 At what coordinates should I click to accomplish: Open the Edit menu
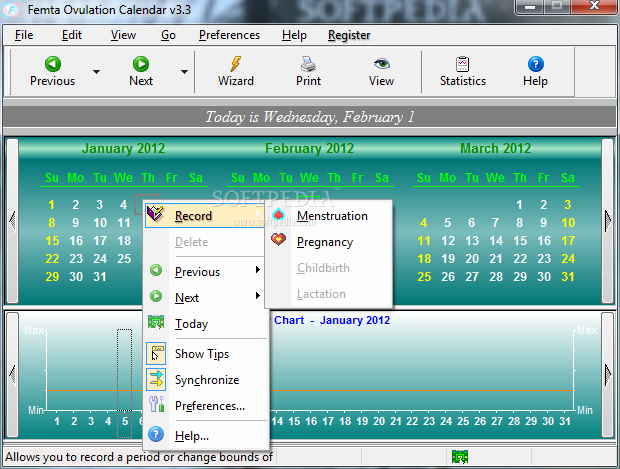(72, 35)
